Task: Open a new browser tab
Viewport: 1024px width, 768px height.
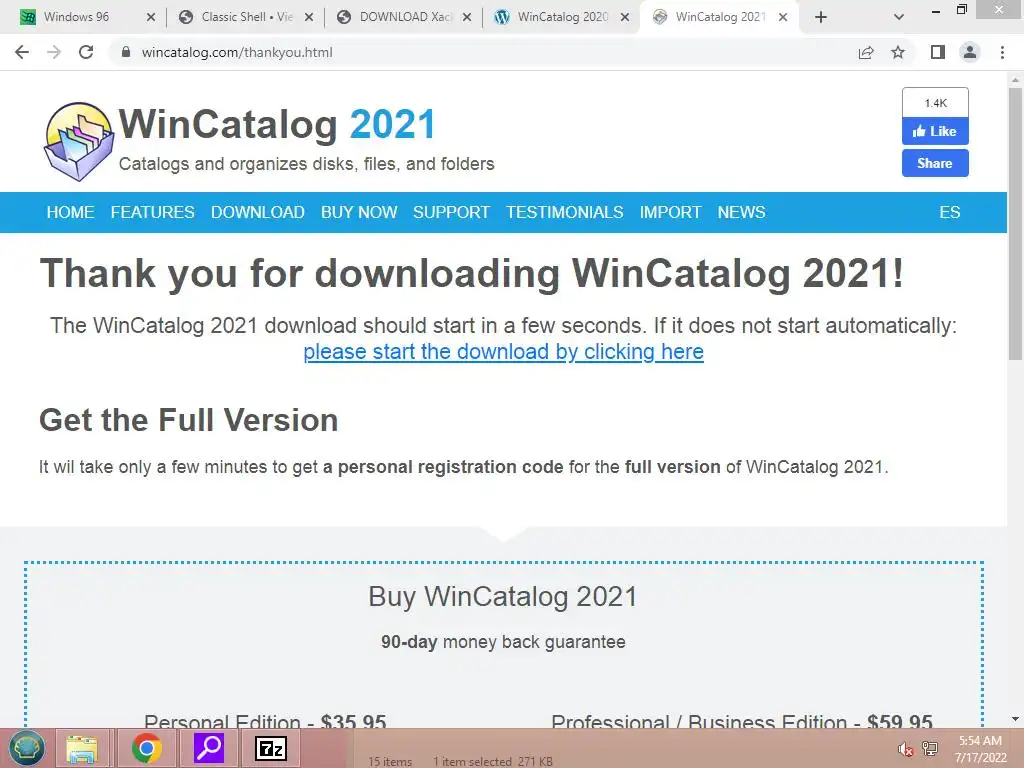Action: 821,17
